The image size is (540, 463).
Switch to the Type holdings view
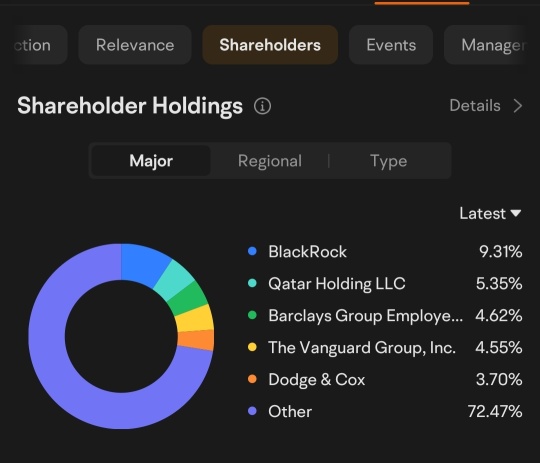click(x=388, y=161)
